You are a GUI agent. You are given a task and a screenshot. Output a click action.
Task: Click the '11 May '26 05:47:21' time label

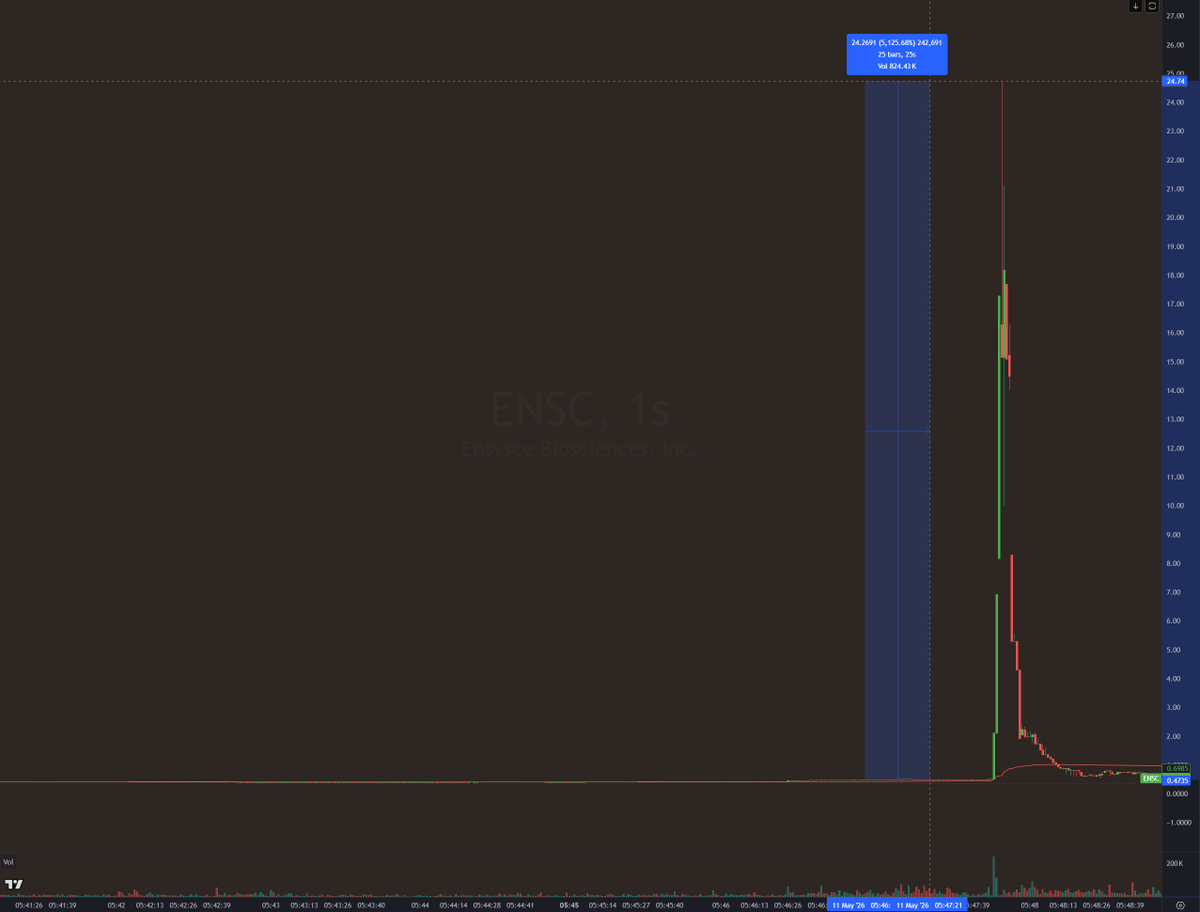(x=930, y=904)
